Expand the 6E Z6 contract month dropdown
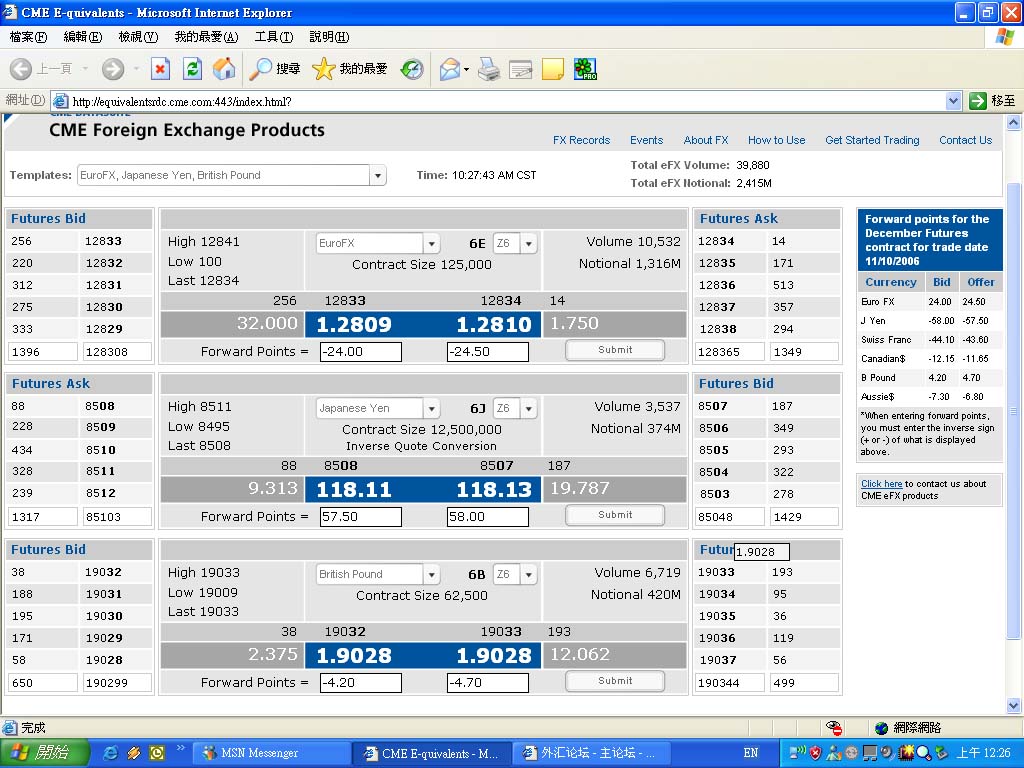 click(x=528, y=244)
